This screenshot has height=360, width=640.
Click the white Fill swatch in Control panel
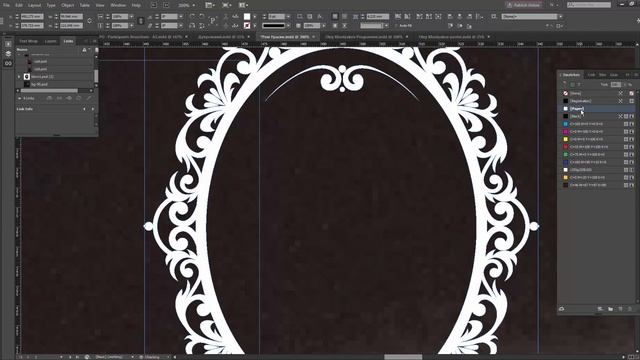247,17
